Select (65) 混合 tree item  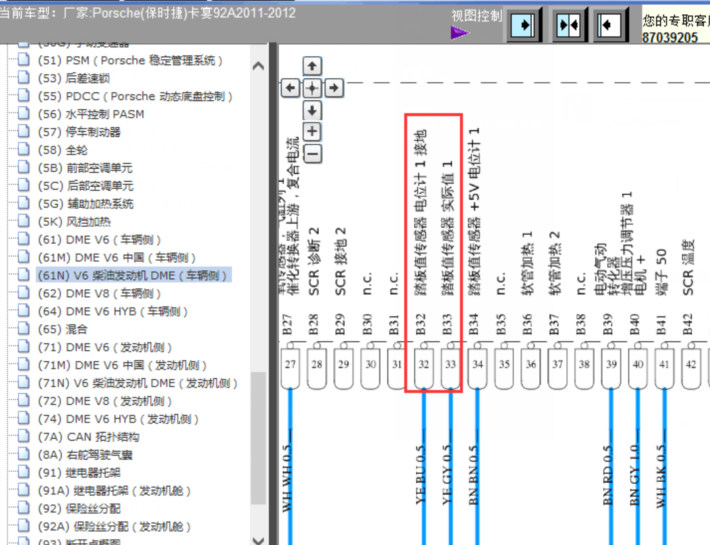tap(63, 329)
